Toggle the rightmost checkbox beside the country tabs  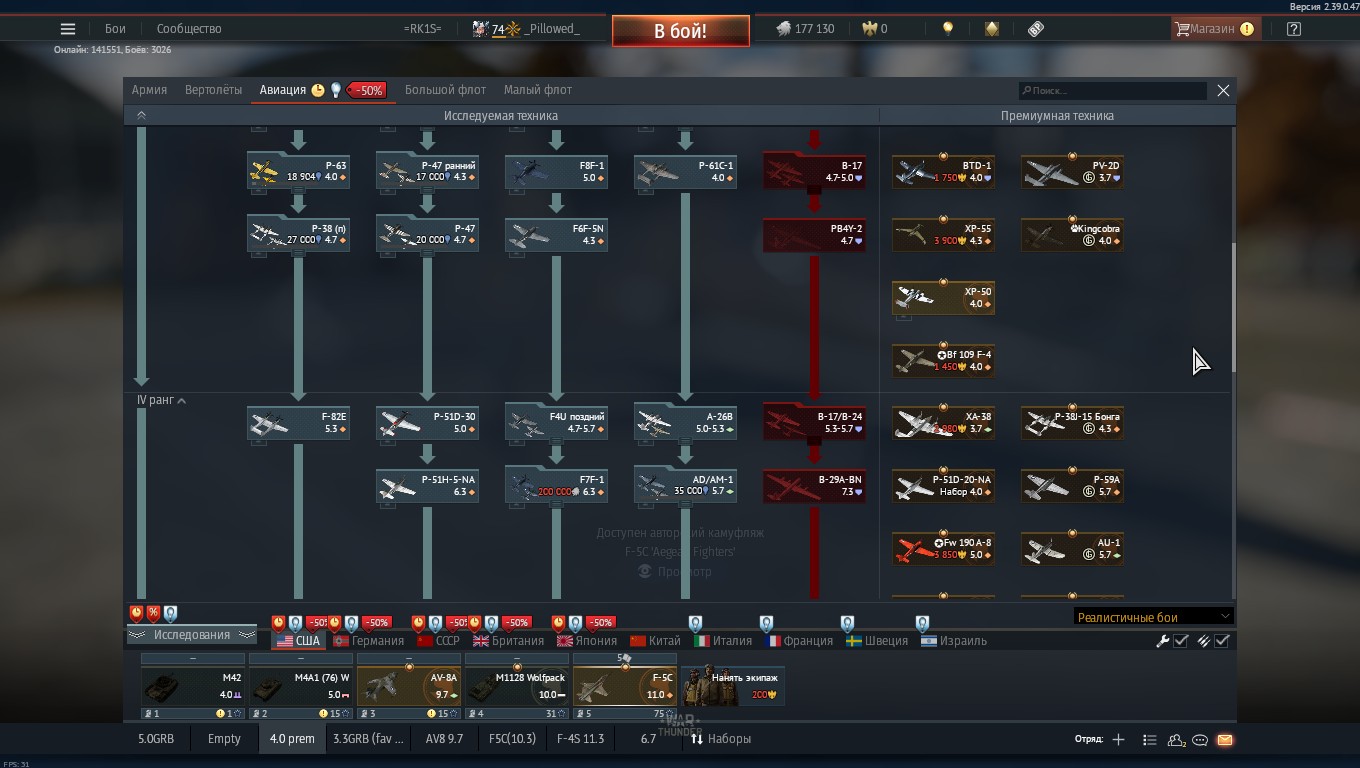tap(1222, 641)
